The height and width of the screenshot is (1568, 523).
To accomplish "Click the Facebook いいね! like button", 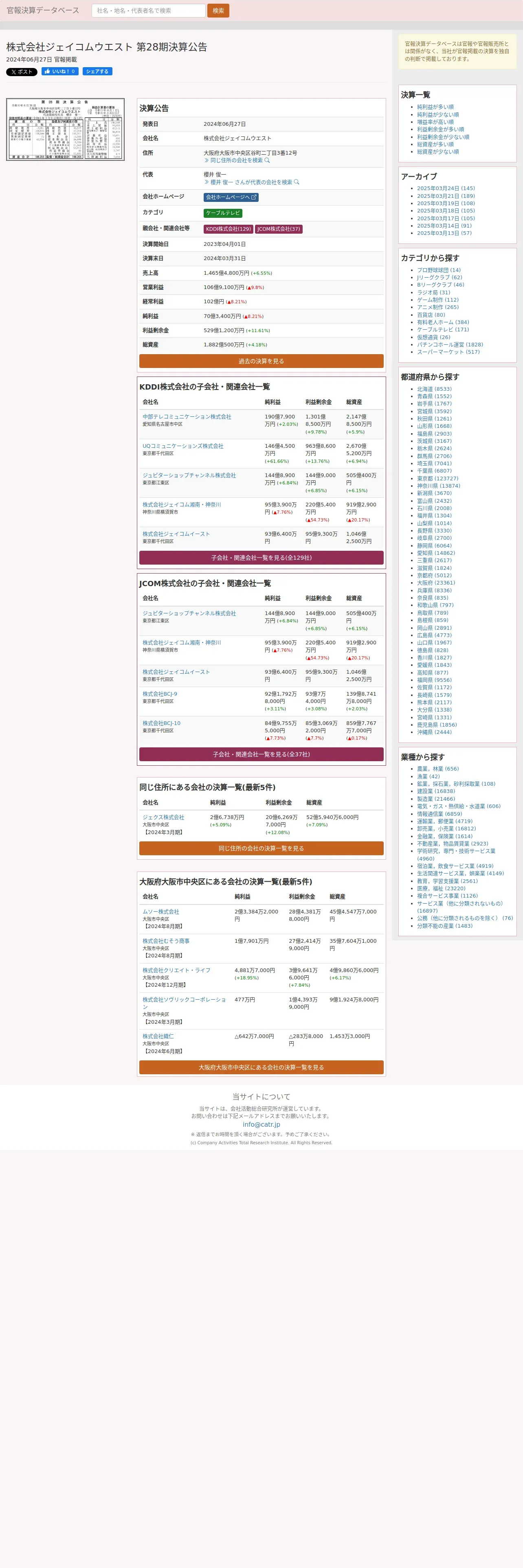I will coord(59,71).
